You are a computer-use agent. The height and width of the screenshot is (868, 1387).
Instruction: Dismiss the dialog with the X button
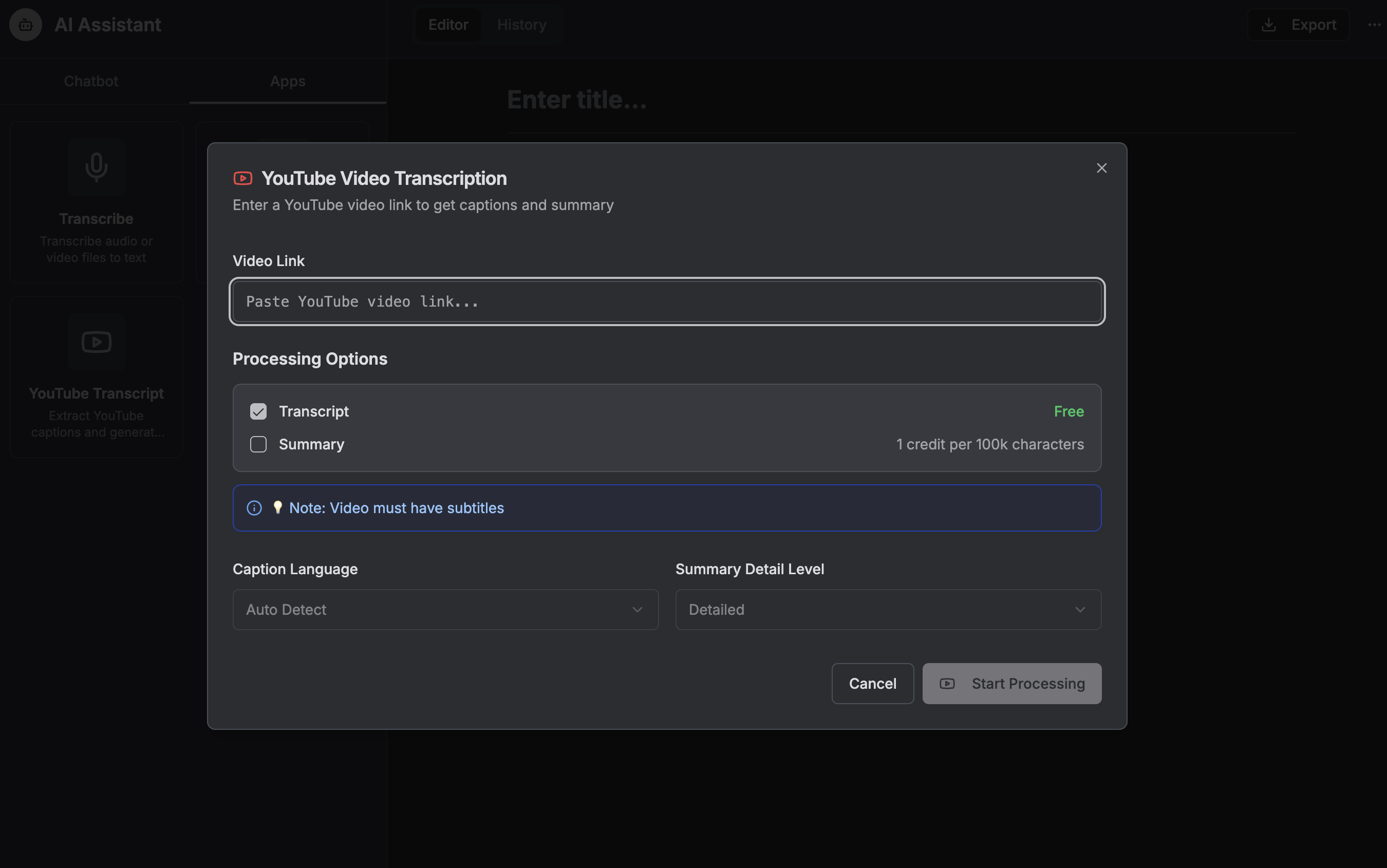[1102, 167]
